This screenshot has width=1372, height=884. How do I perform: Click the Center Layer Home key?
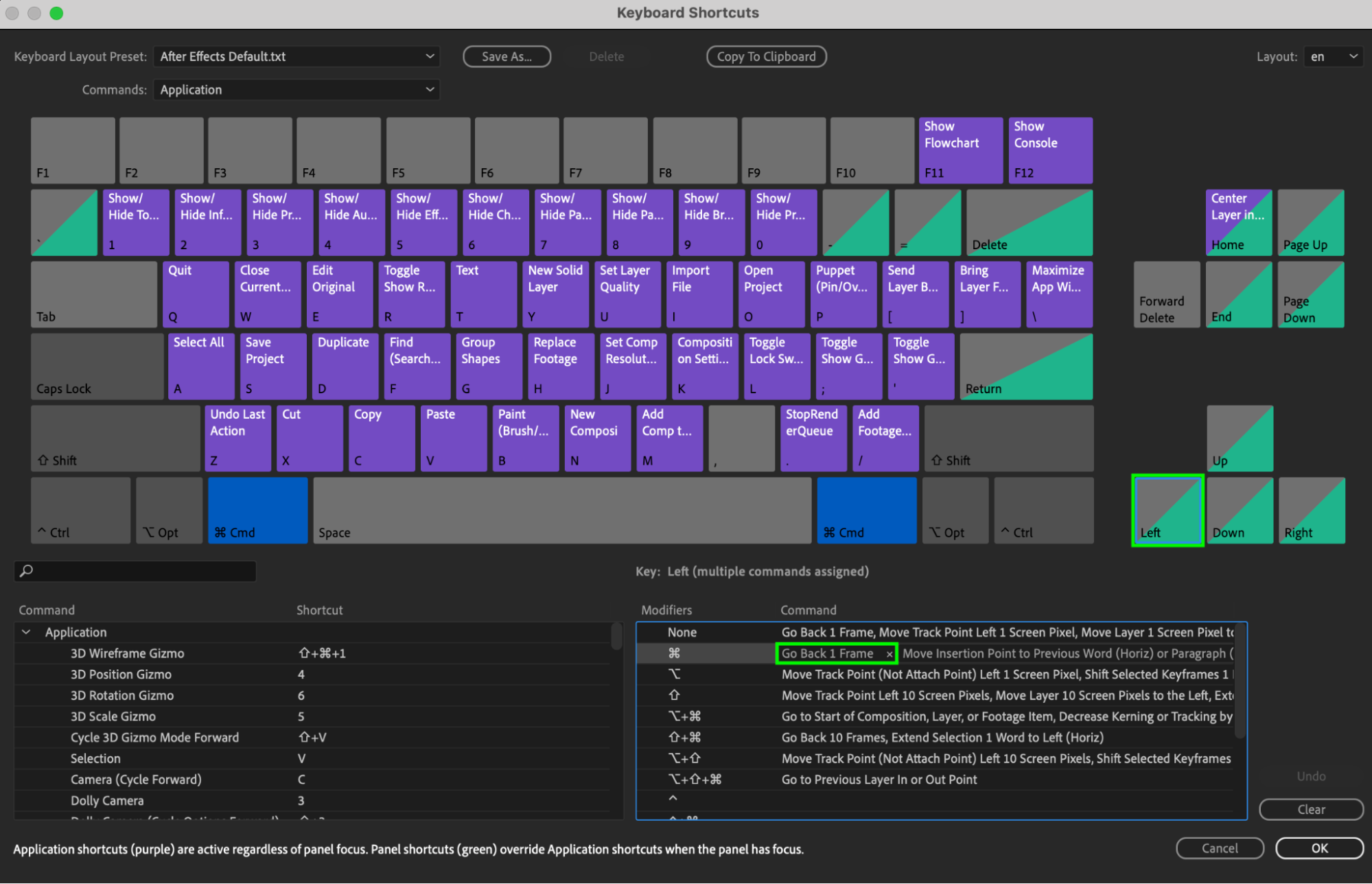point(1238,222)
